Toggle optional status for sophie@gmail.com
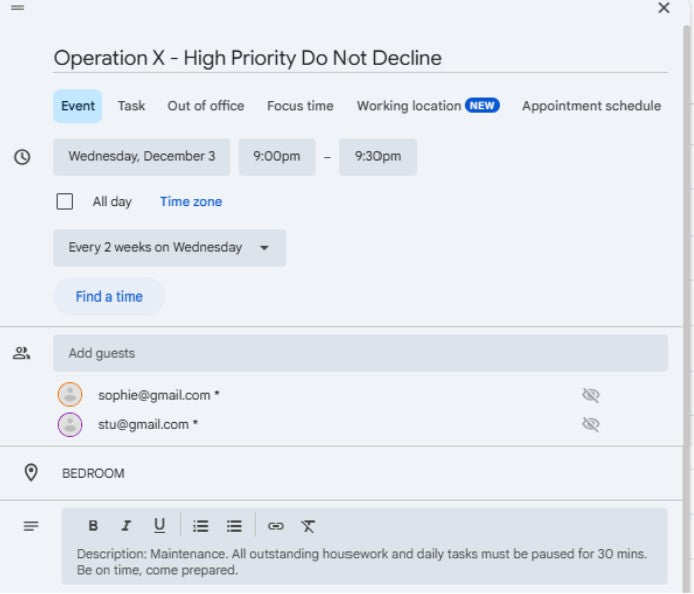This screenshot has width=694, height=594. pyautogui.click(x=591, y=395)
